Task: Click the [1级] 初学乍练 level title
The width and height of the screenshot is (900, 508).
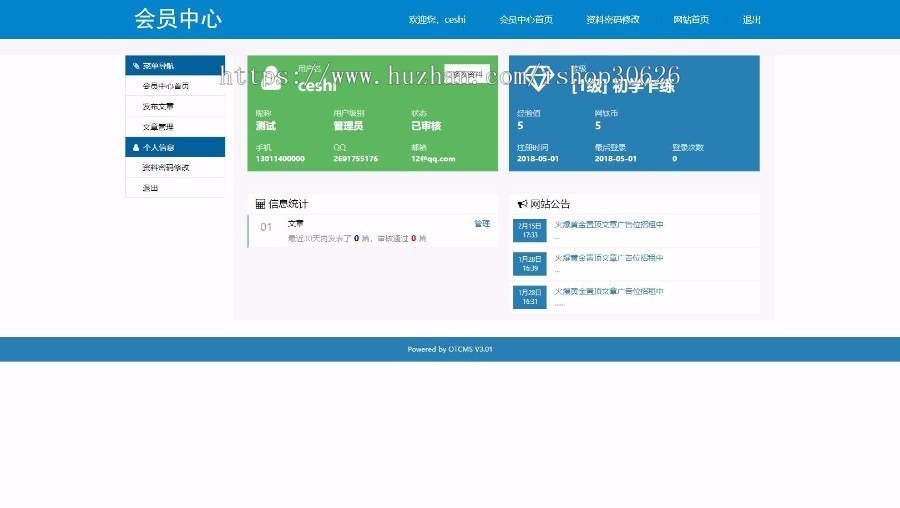Action: point(623,86)
